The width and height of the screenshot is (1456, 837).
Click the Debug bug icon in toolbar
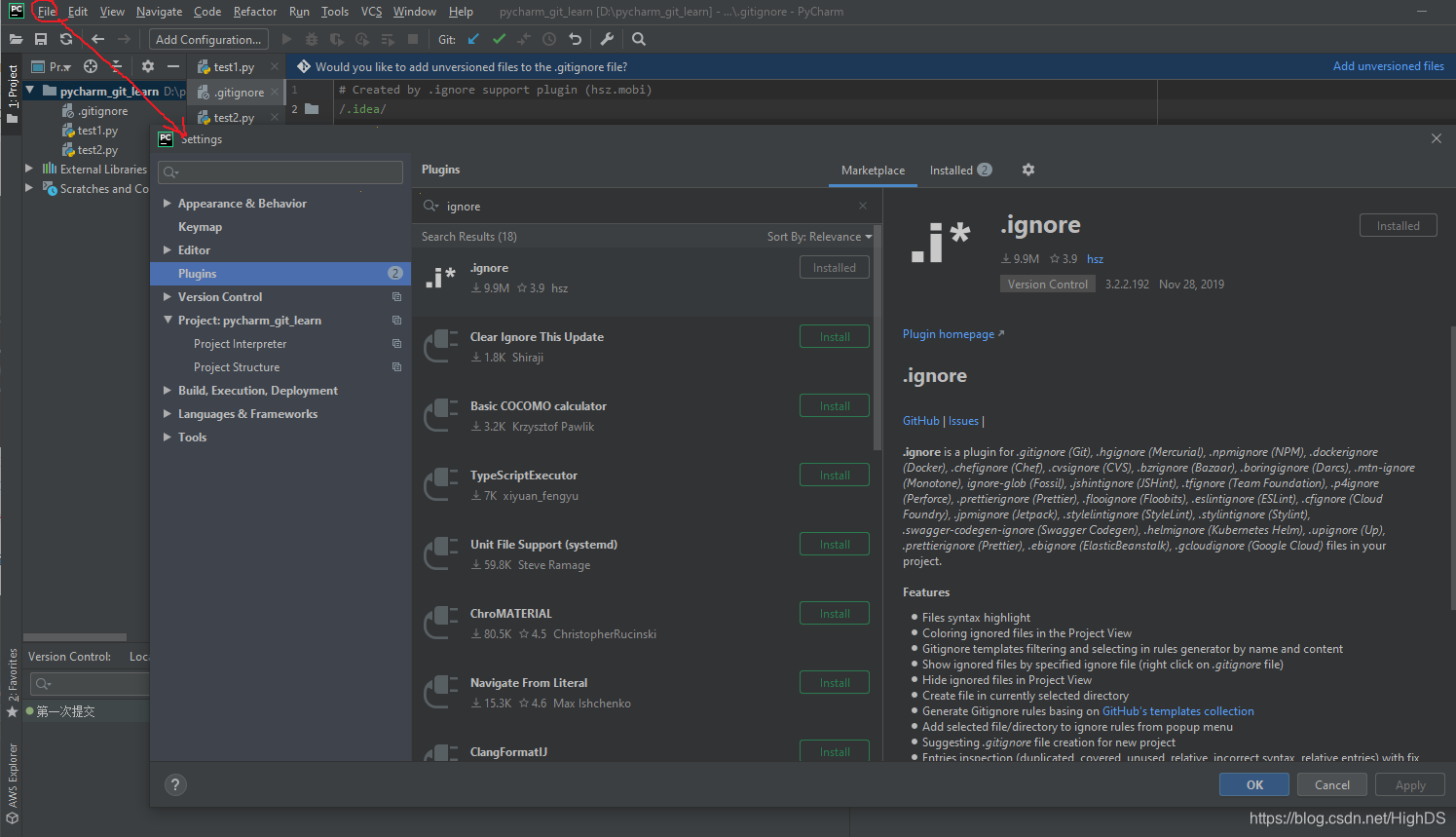click(312, 39)
